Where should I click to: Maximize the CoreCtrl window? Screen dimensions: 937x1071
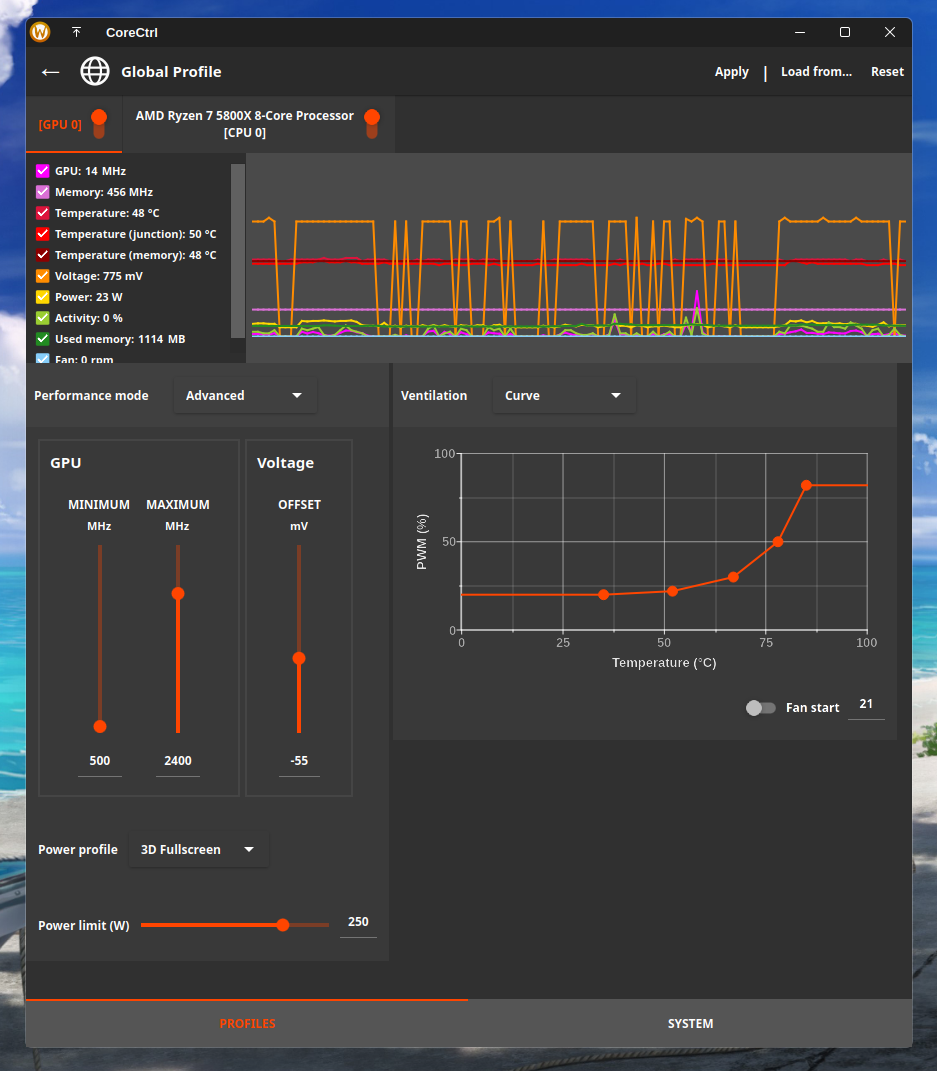coord(845,32)
